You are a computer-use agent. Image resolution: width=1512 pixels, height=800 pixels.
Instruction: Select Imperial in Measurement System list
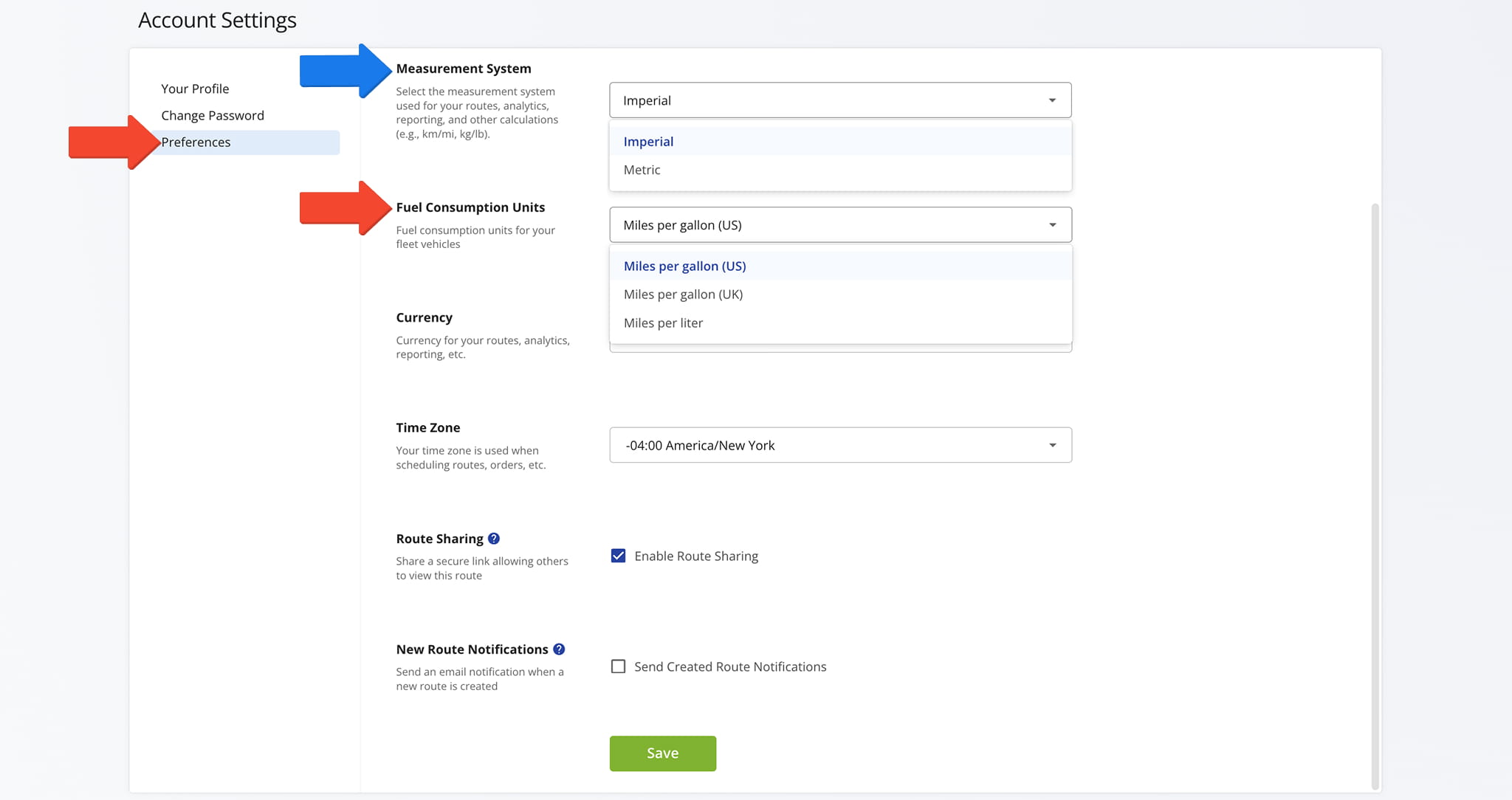pos(840,141)
